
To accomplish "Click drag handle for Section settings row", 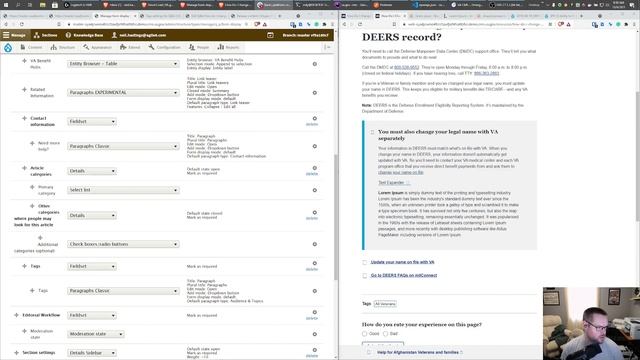I will click(16, 353).
